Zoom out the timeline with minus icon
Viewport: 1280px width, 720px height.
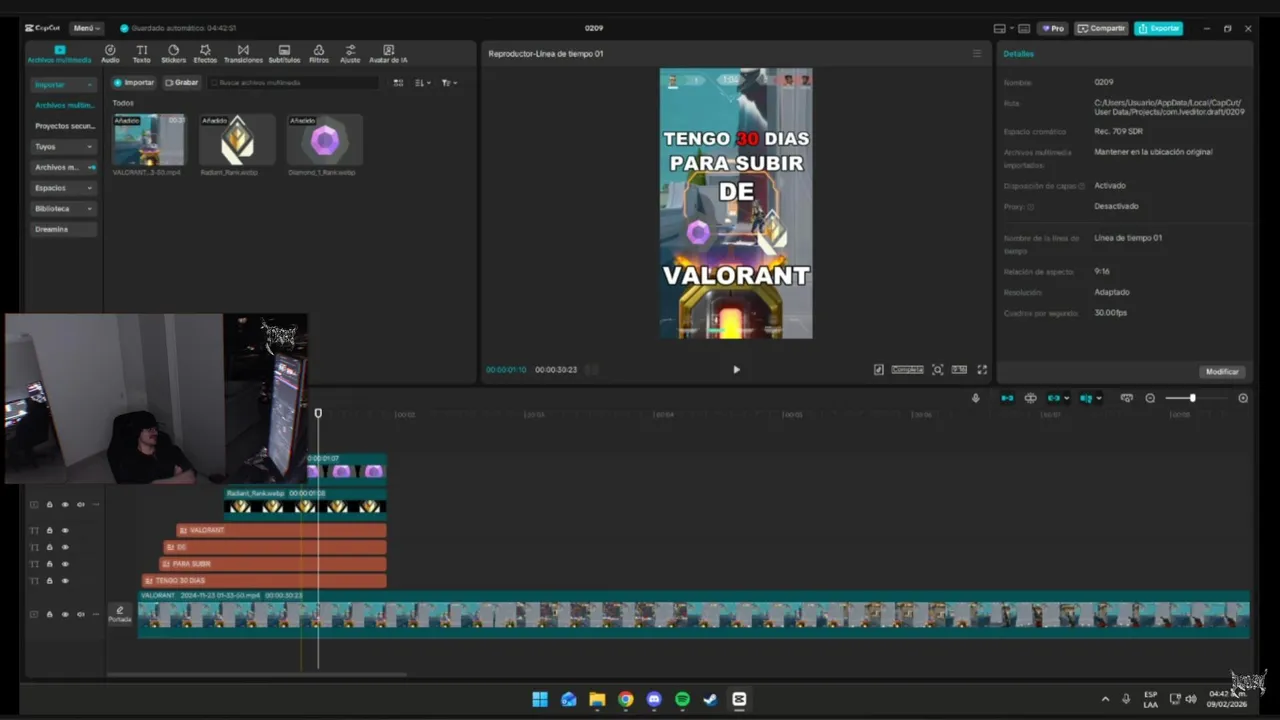(x=1150, y=398)
